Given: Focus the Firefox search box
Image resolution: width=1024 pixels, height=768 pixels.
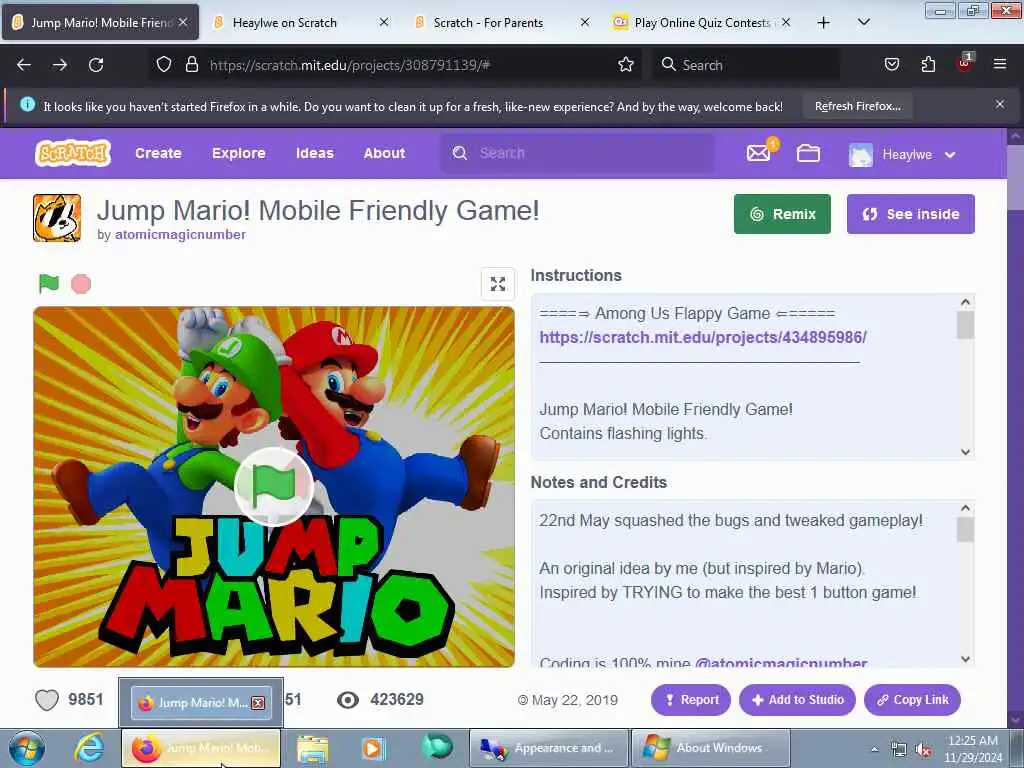Looking at the screenshot, I should click(x=745, y=65).
